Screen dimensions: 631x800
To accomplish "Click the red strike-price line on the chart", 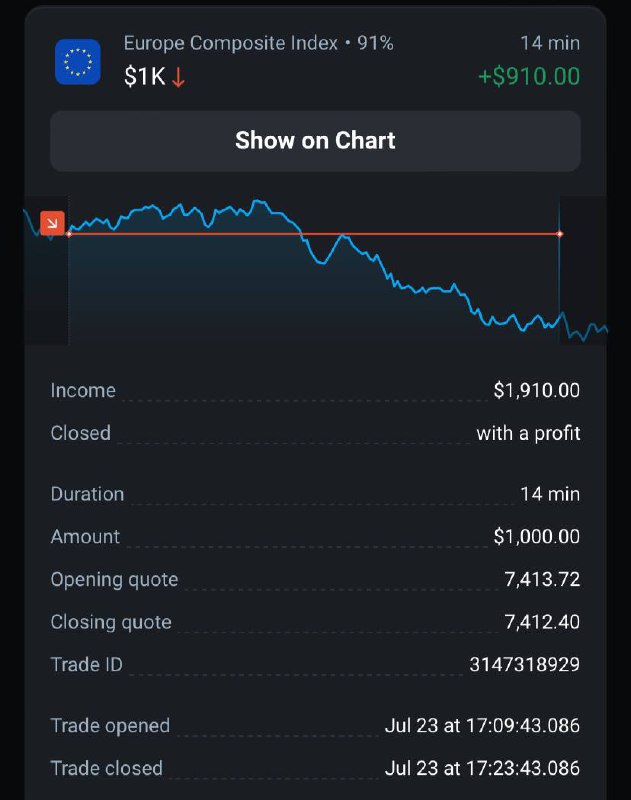I will [x=314, y=234].
